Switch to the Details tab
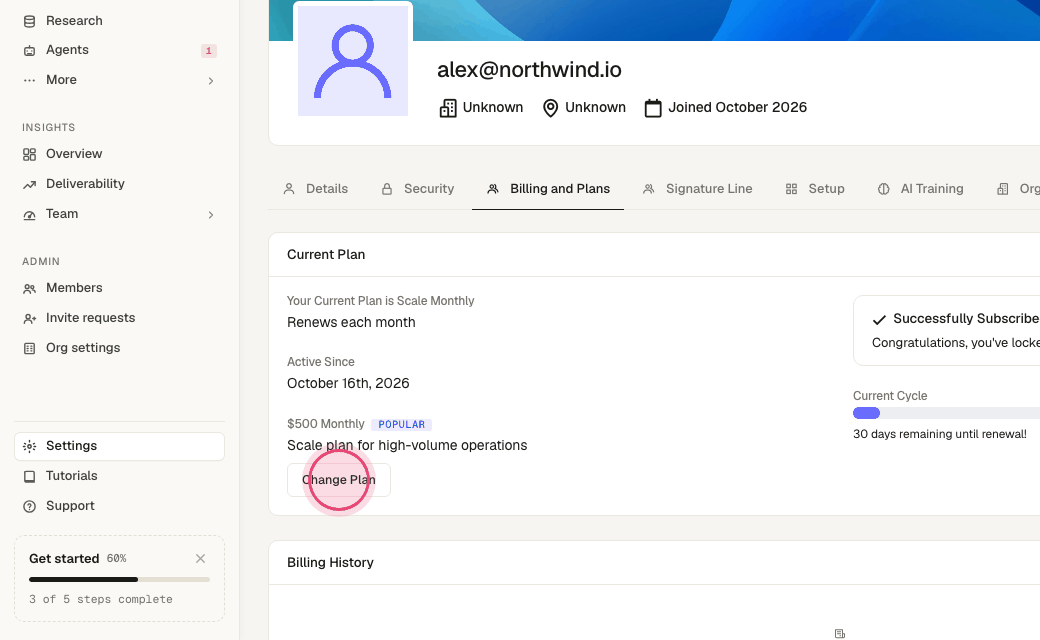 coord(316,189)
